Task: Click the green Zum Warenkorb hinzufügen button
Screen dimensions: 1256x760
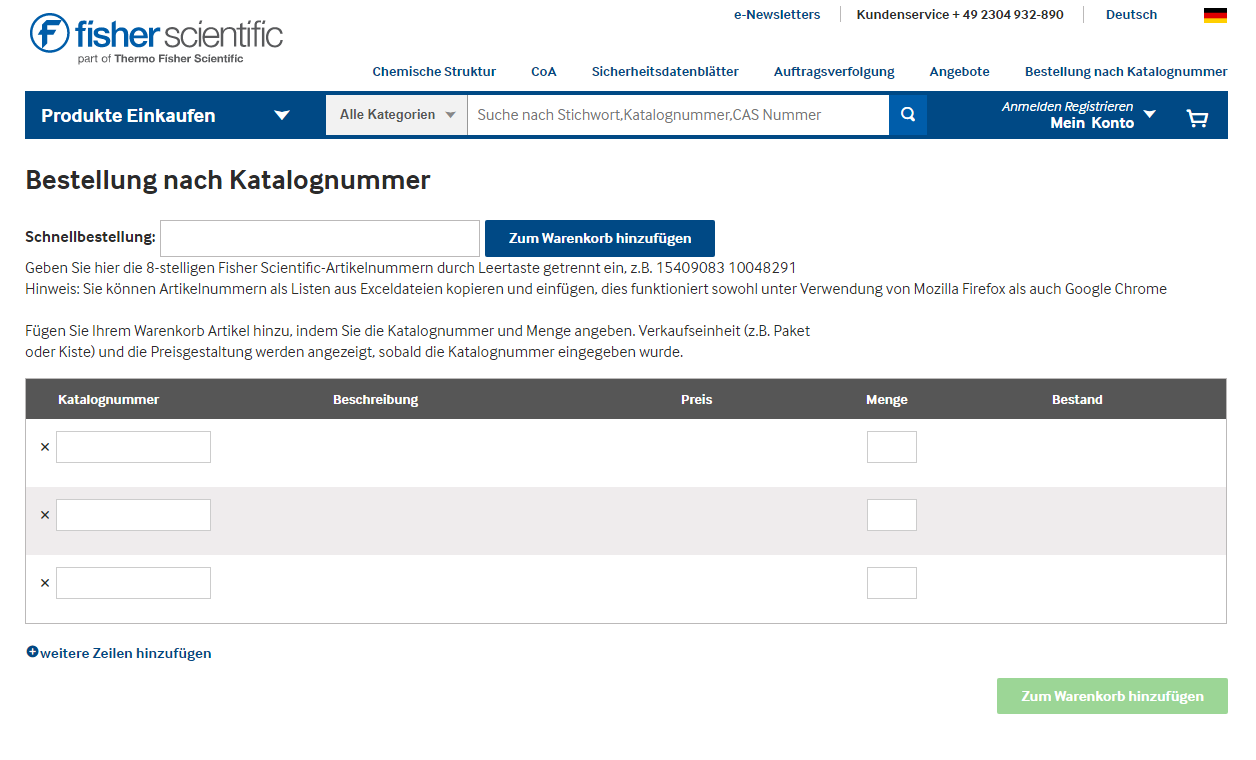Action: coord(1112,696)
